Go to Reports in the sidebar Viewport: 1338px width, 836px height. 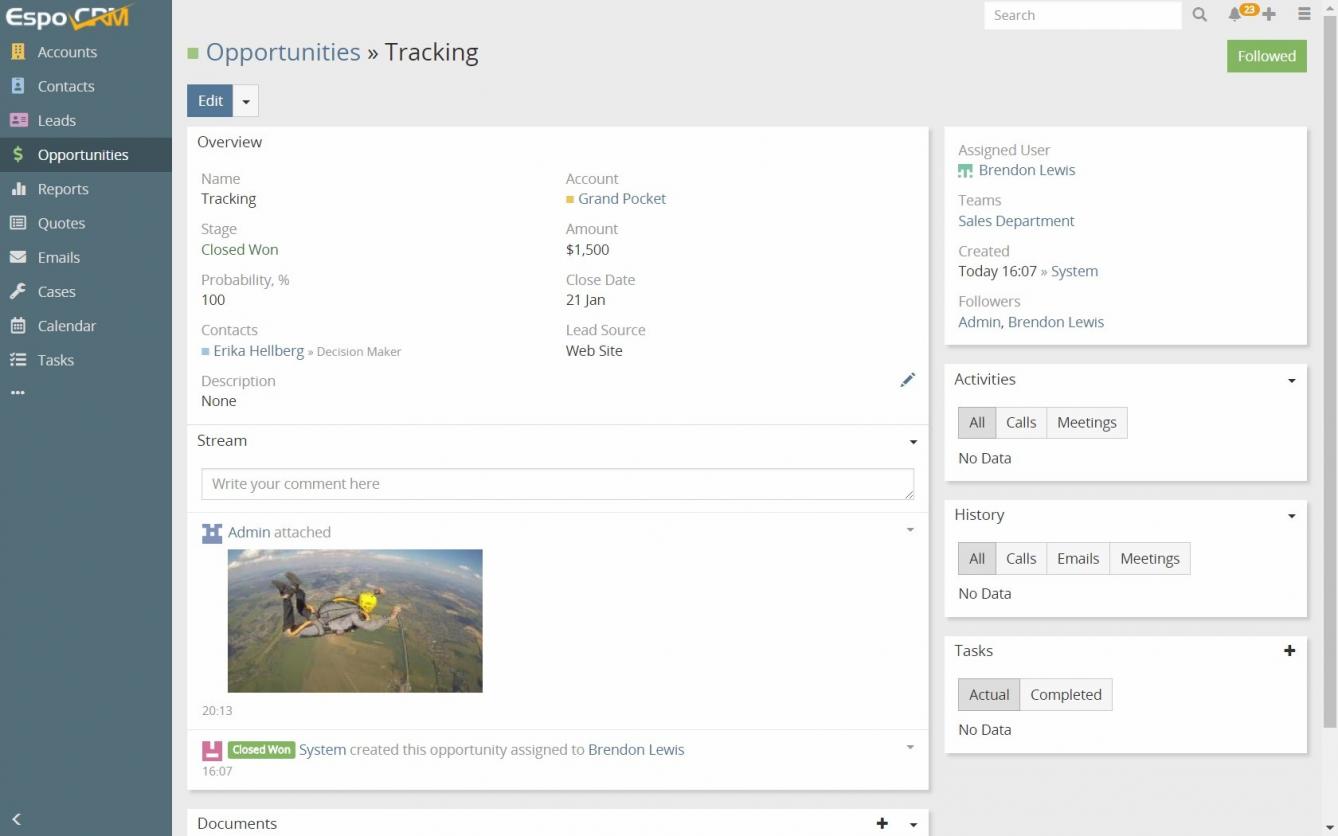63,189
